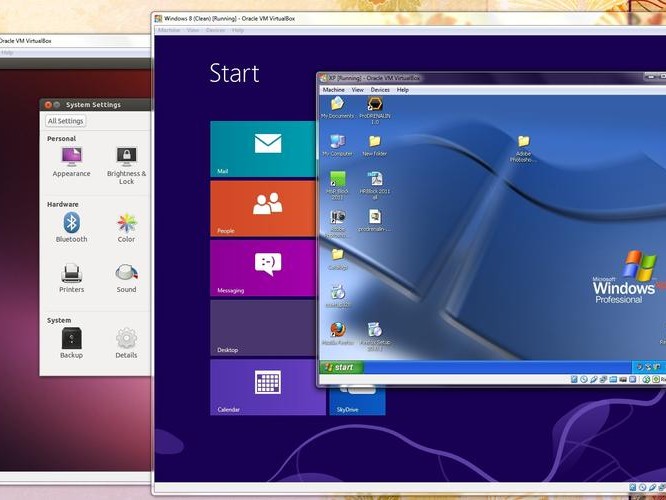666x500 pixels.
Task: Open Backup in System Settings
Action: pos(71,343)
